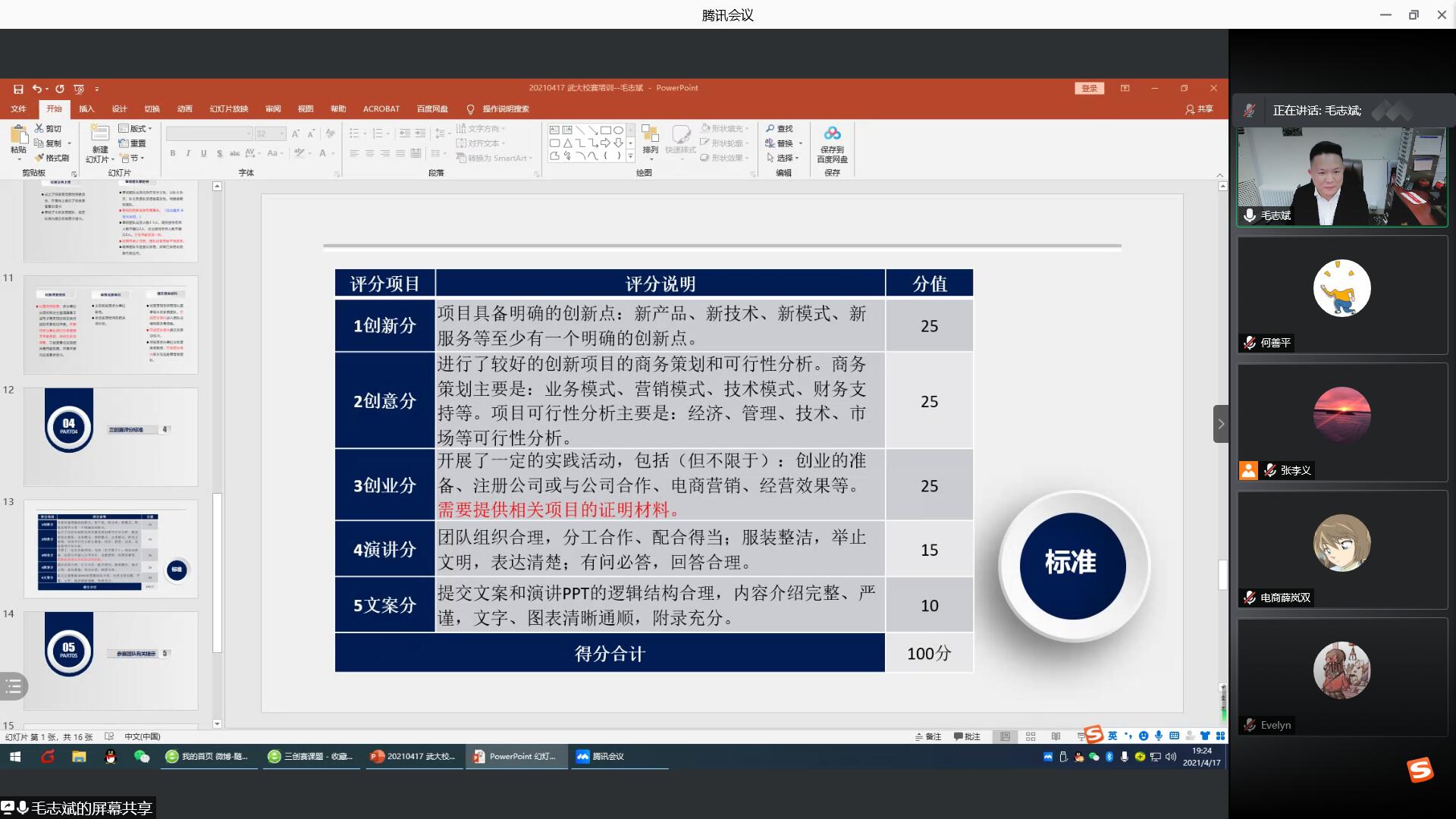
Task: Toggle Sogou Chinese/English (英) input mode
Action: (x=1112, y=736)
